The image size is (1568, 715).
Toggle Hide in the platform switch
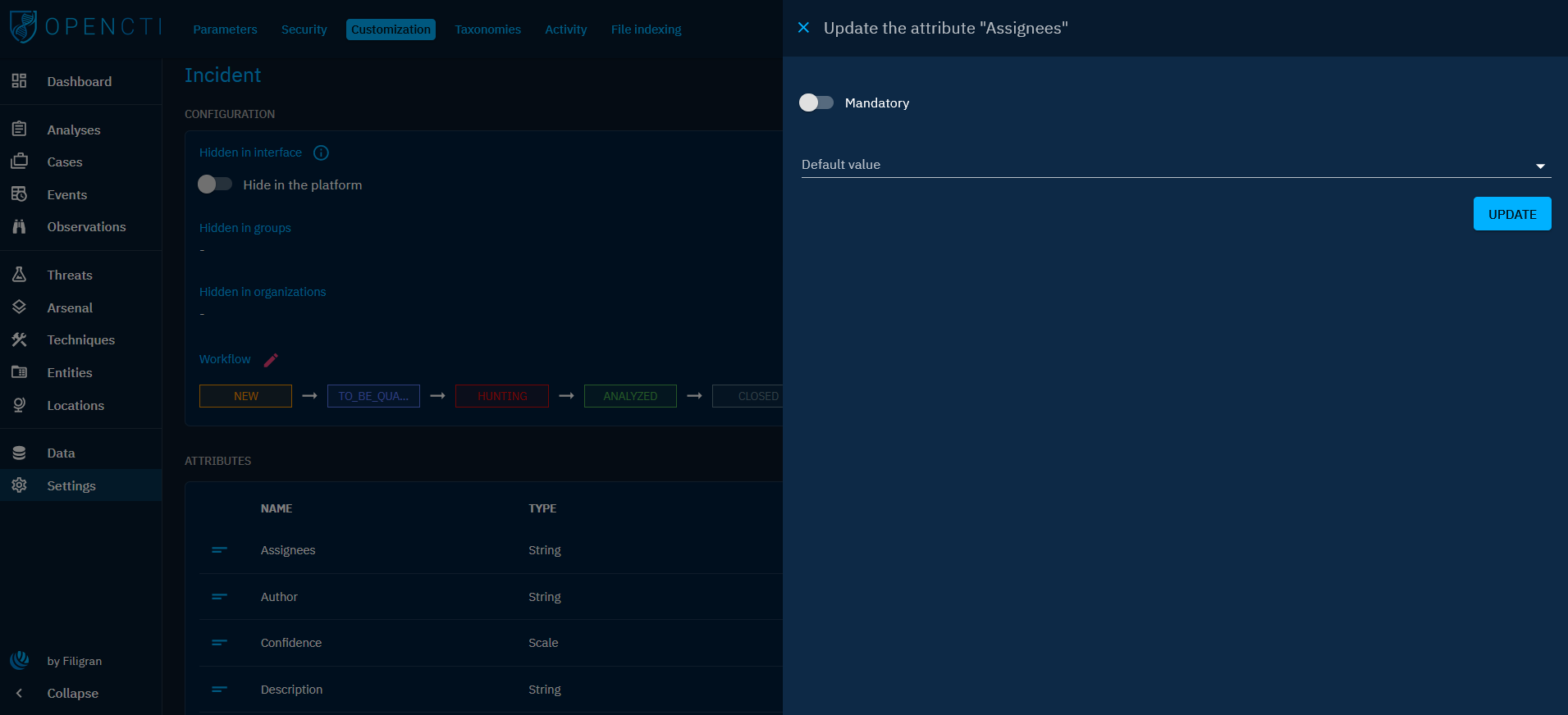tap(215, 184)
